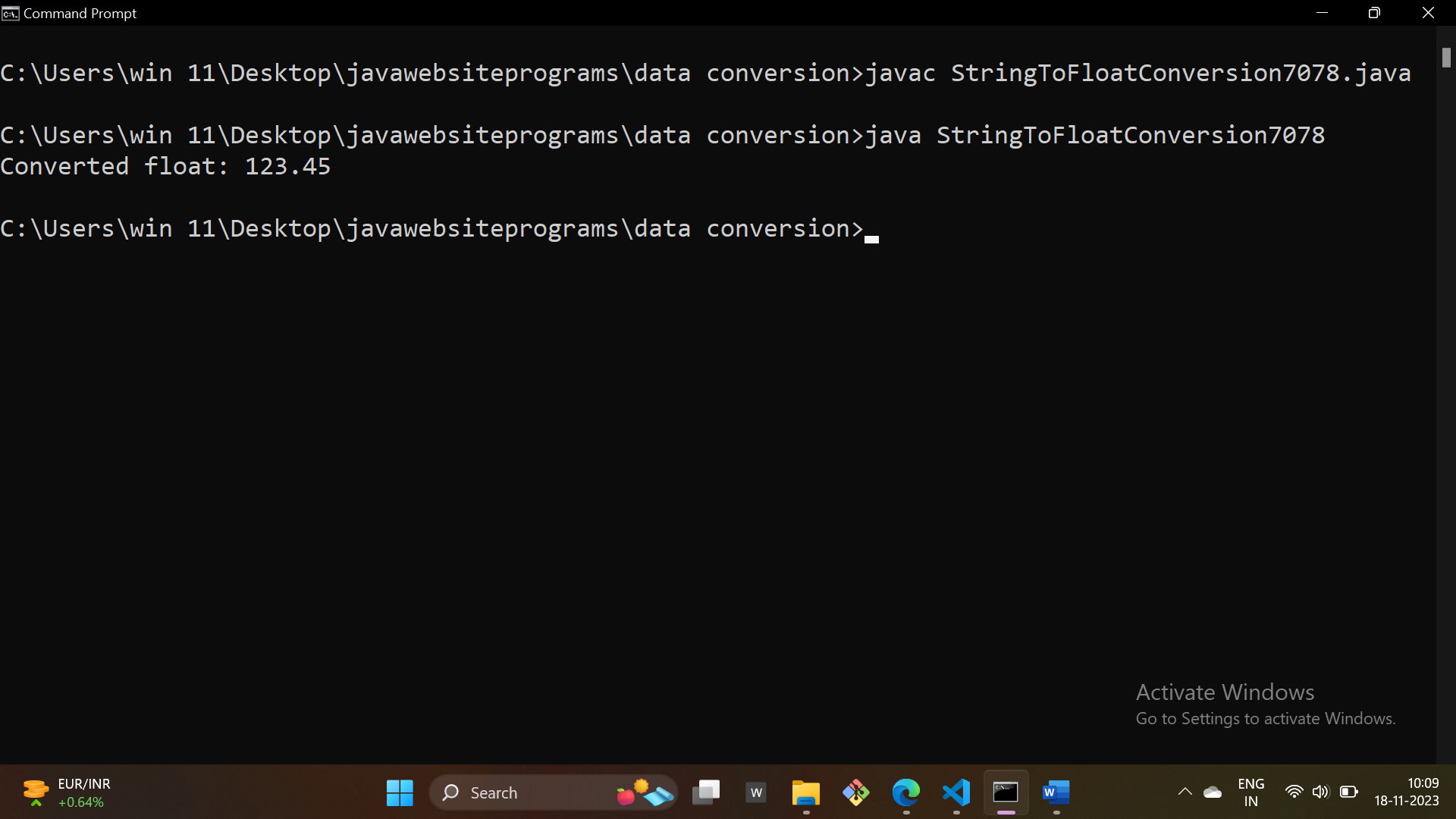1456x819 pixels.
Task: Expand the hidden system tray icons chevron
Action: [1185, 792]
